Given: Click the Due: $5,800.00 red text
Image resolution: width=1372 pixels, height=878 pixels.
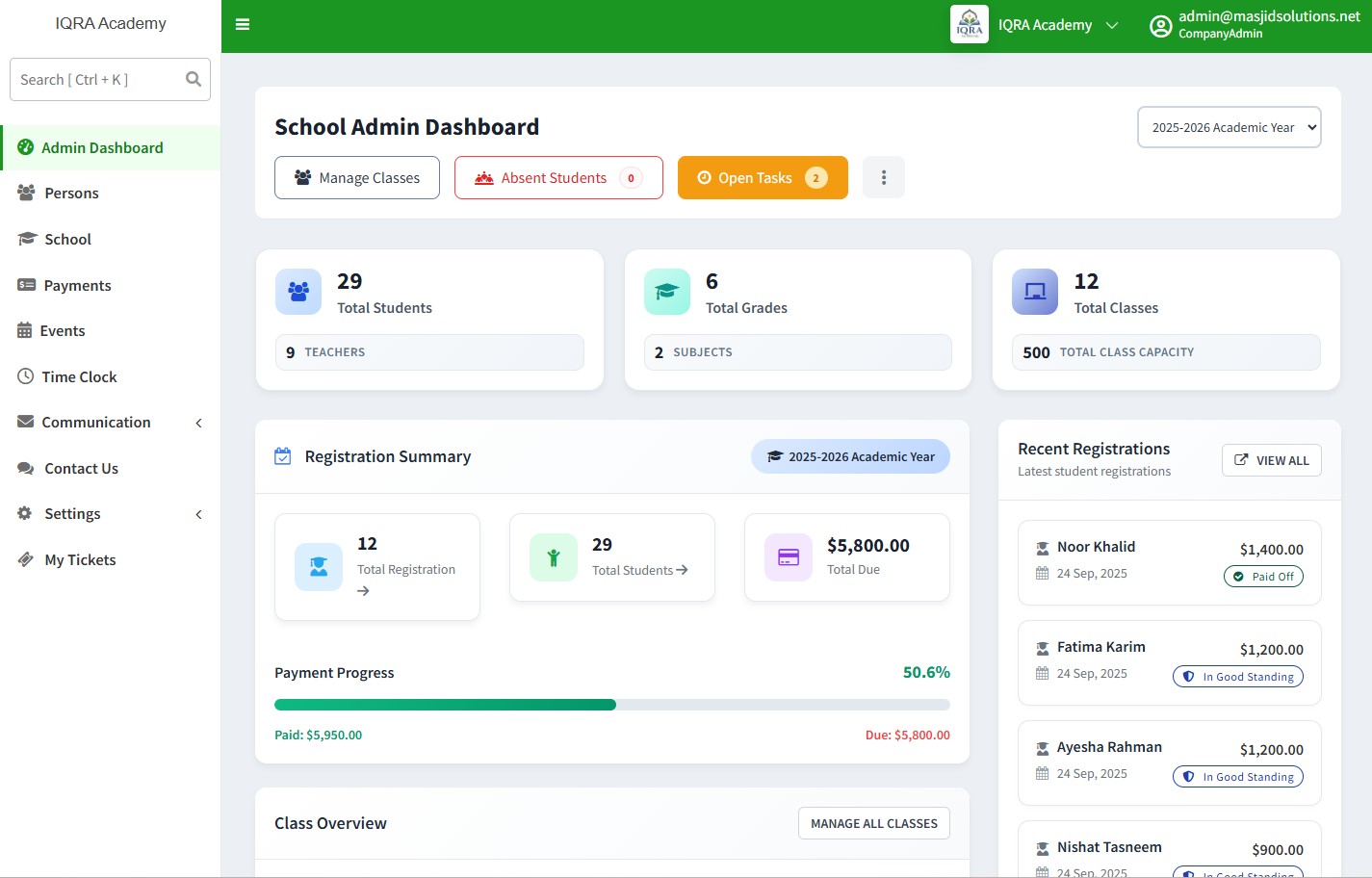Looking at the screenshot, I should (908, 735).
